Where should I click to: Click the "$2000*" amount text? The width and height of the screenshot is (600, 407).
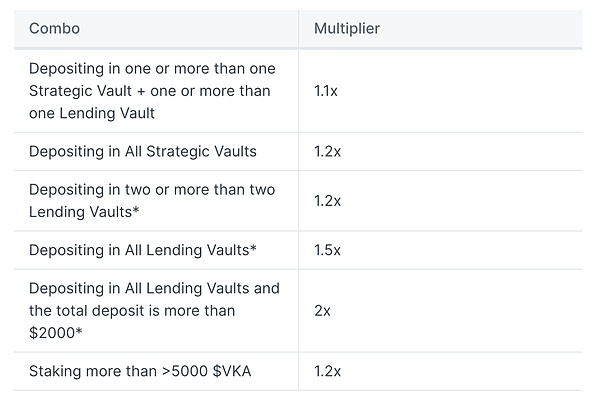(54, 332)
